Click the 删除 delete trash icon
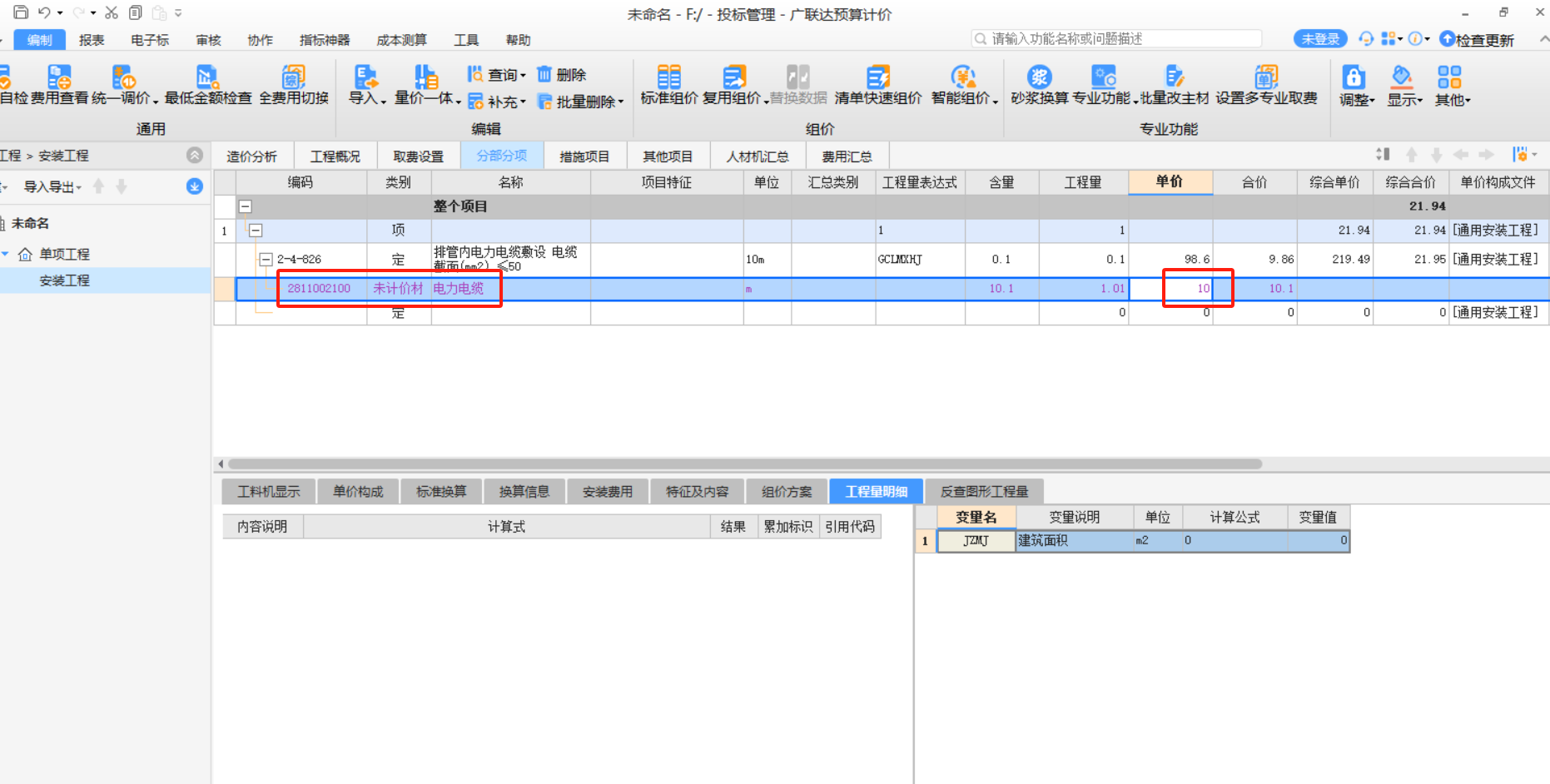 (x=544, y=74)
